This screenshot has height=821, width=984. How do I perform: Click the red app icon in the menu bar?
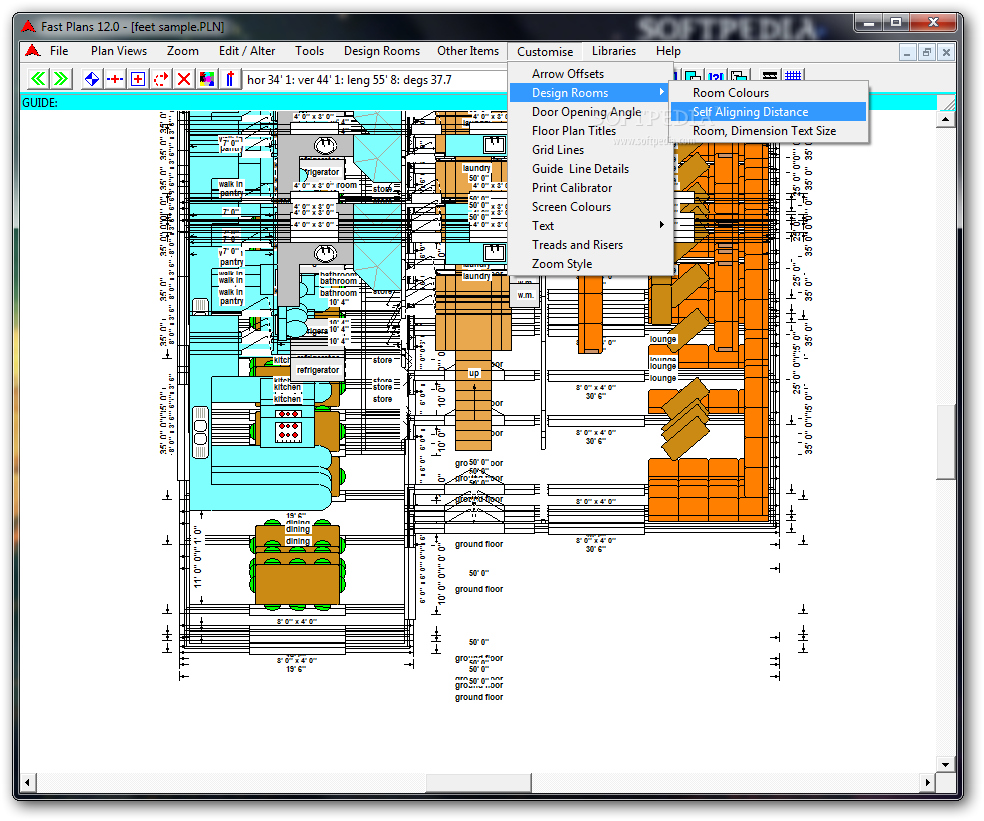pos(33,51)
